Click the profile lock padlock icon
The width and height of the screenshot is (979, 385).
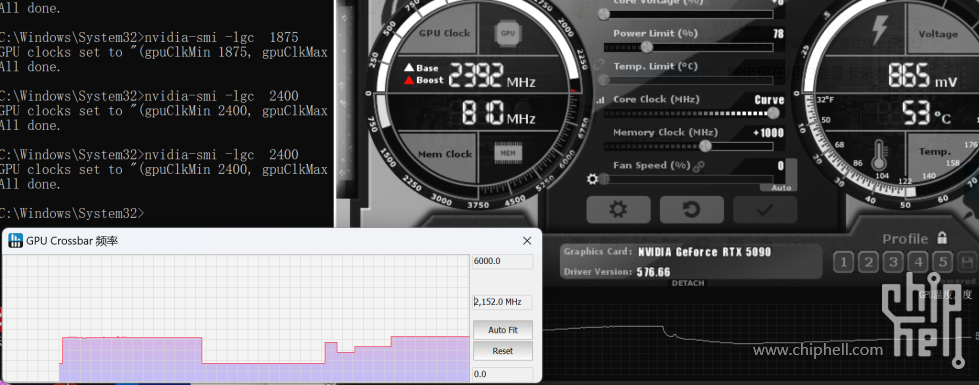tap(942, 238)
